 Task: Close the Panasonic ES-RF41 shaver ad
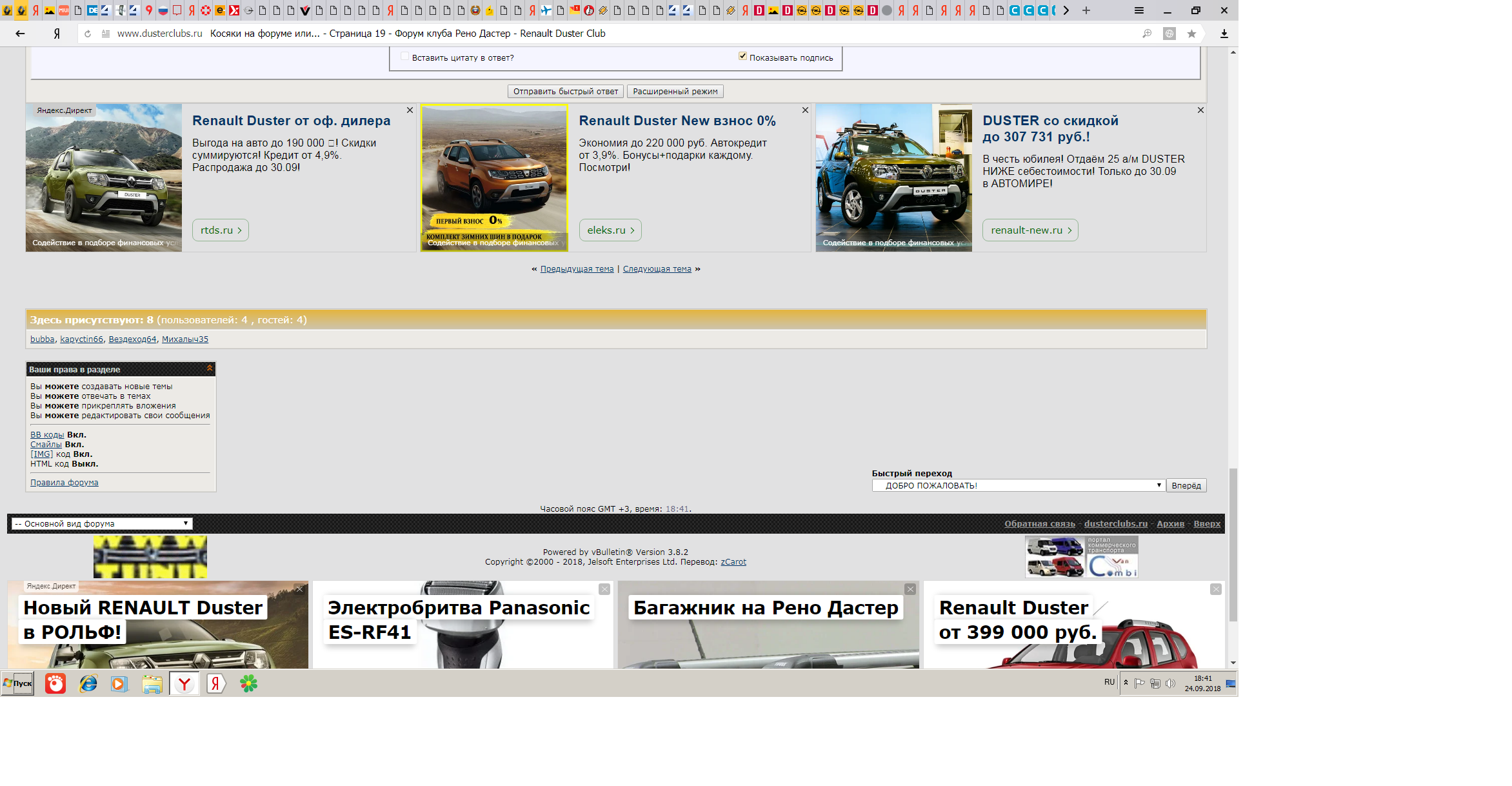point(604,589)
